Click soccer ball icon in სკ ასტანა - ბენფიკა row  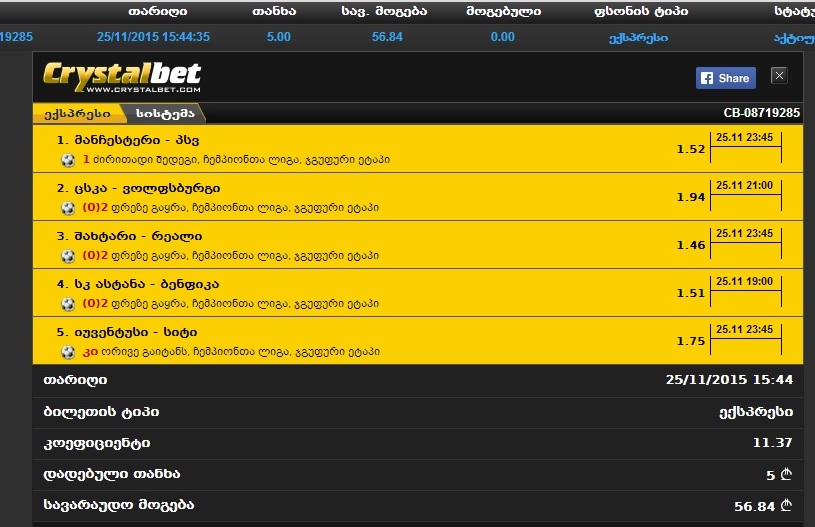point(68,304)
